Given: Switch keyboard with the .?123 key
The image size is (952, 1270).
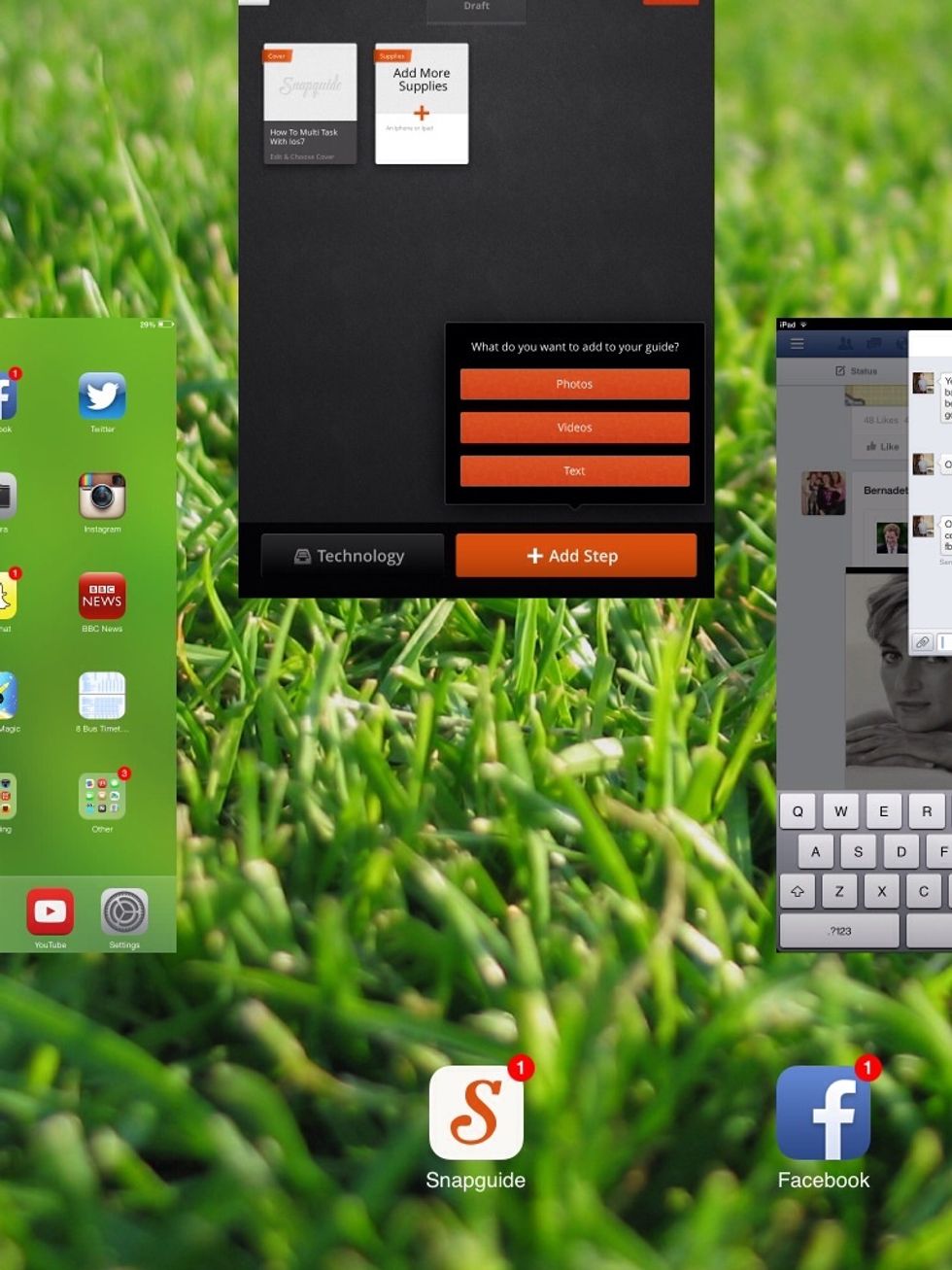Looking at the screenshot, I should [x=840, y=931].
